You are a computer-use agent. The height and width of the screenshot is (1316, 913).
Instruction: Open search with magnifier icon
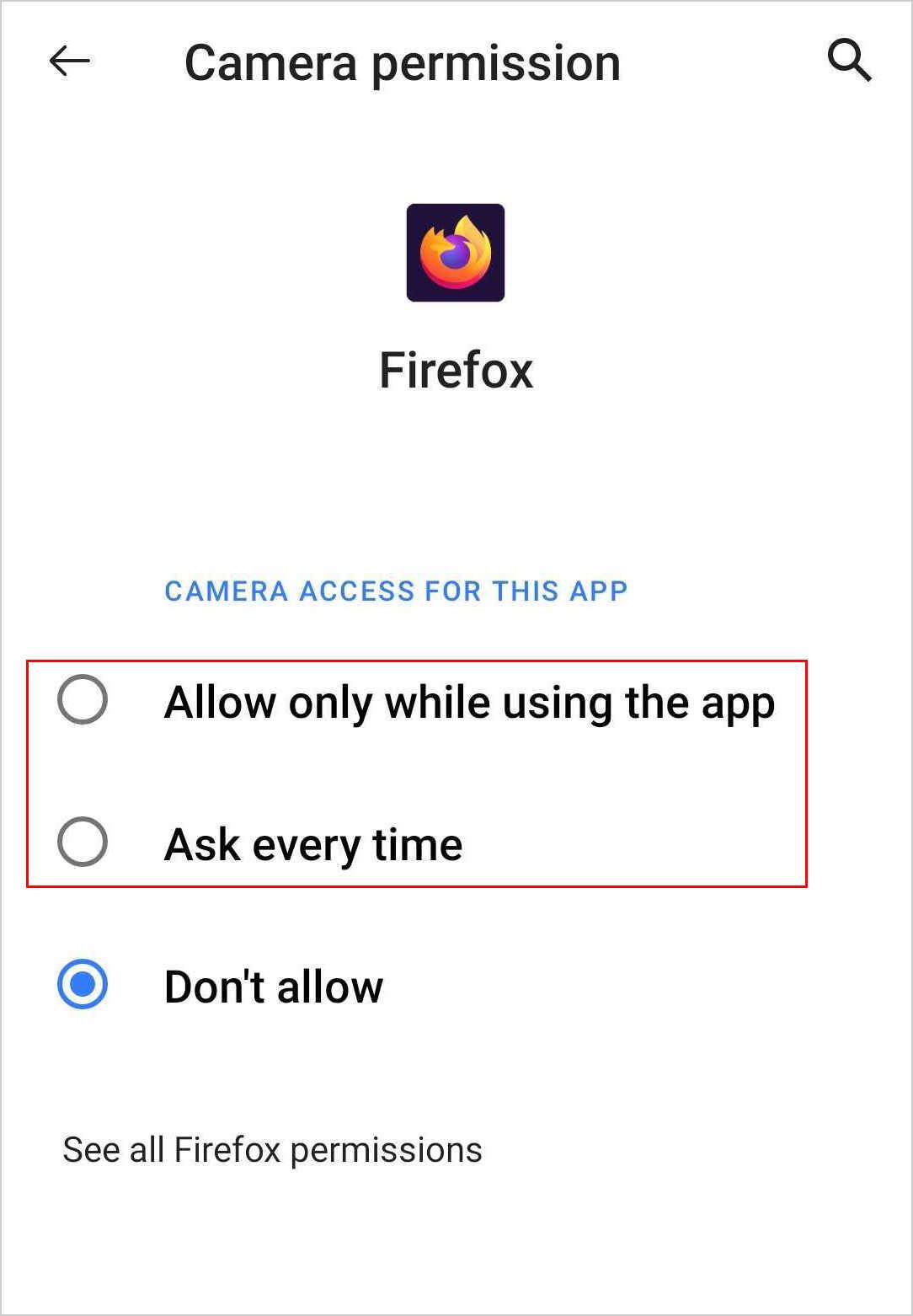point(849,61)
